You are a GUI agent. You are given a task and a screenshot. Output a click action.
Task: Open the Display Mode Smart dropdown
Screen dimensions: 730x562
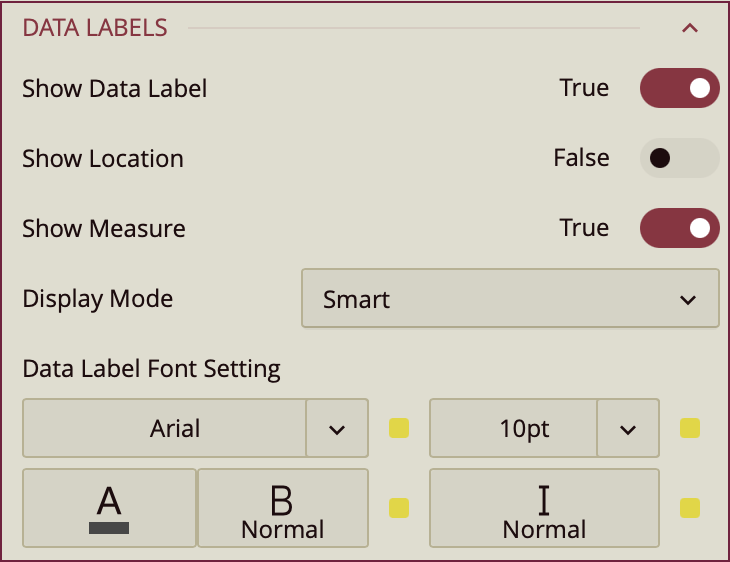[x=510, y=298]
